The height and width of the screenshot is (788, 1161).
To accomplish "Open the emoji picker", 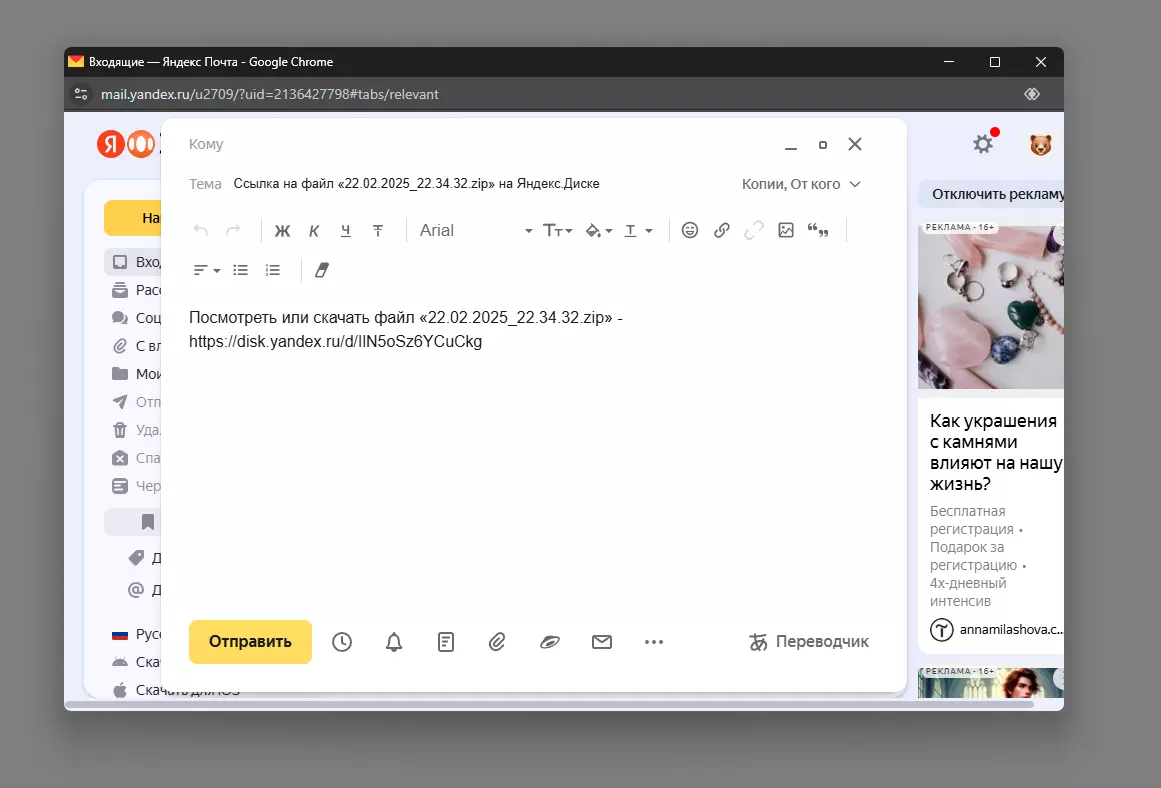I will 689,230.
